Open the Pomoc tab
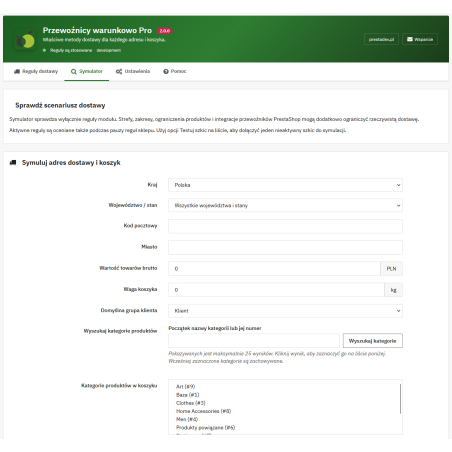452x452 pixels. coord(175,71)
